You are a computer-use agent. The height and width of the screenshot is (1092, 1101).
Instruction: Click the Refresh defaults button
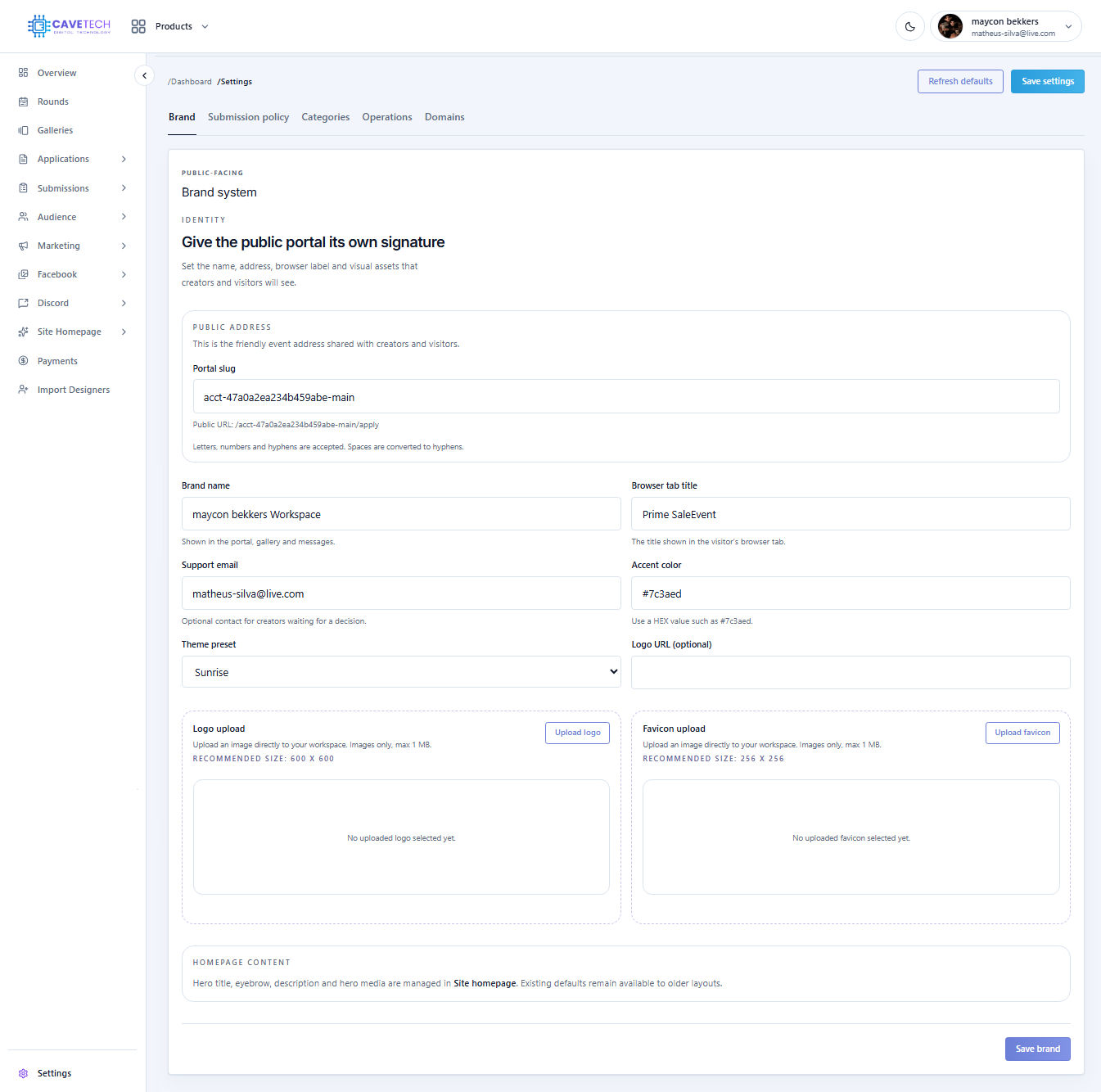(960, 81)
